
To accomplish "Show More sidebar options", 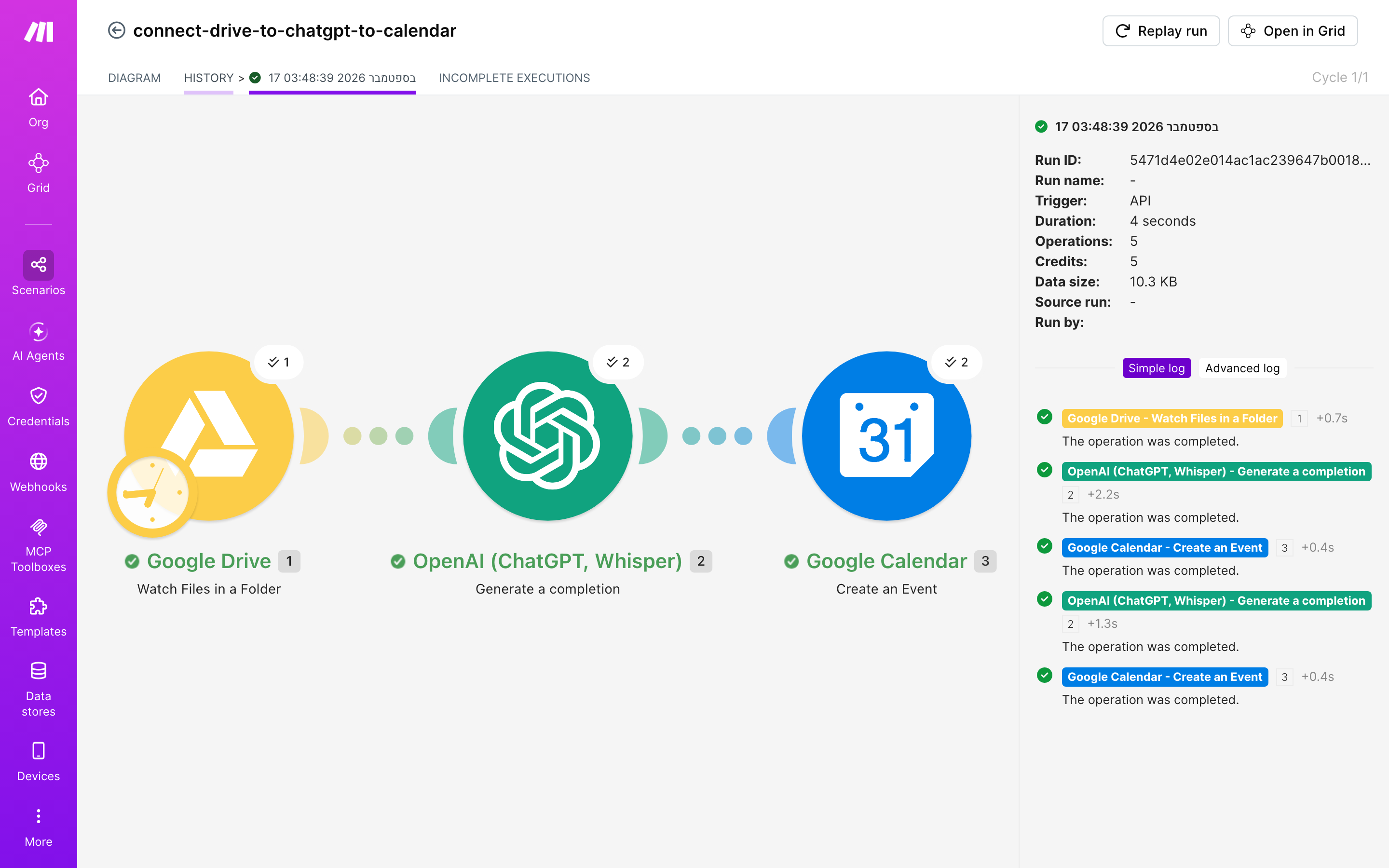I will pyautogui.click(x=39, y=827).
